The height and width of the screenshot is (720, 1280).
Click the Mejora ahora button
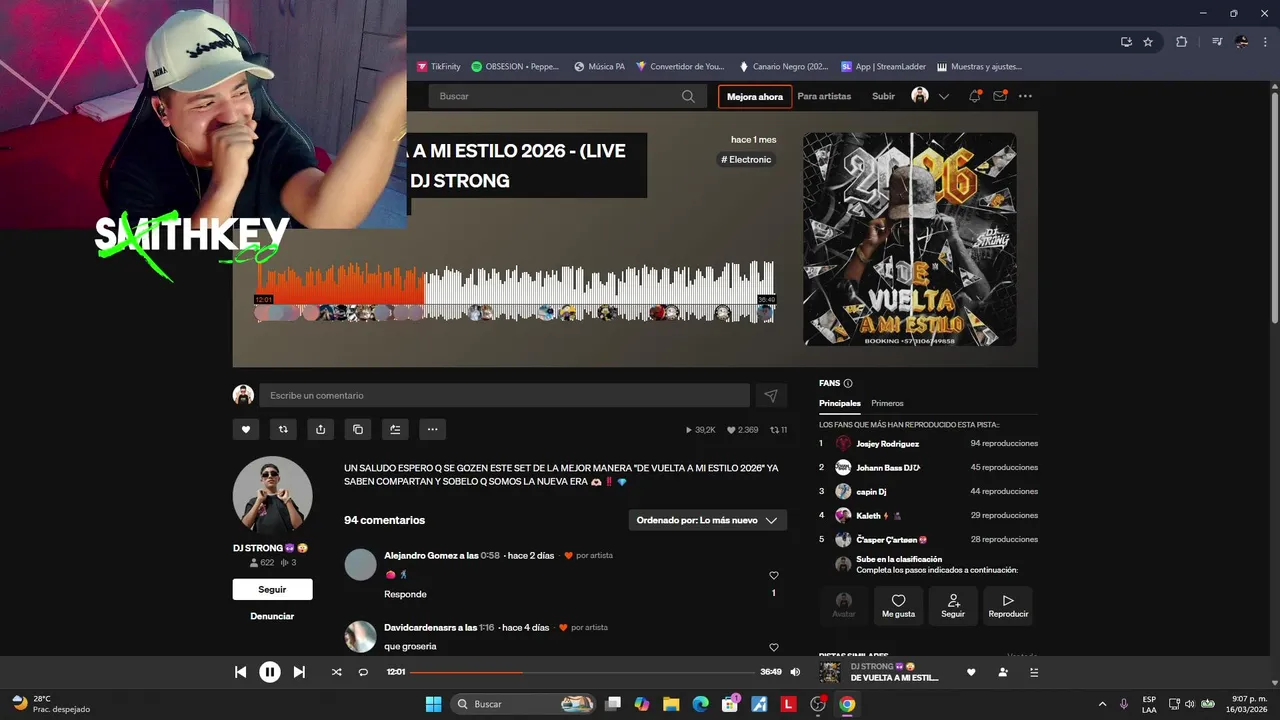pos(755,96)
